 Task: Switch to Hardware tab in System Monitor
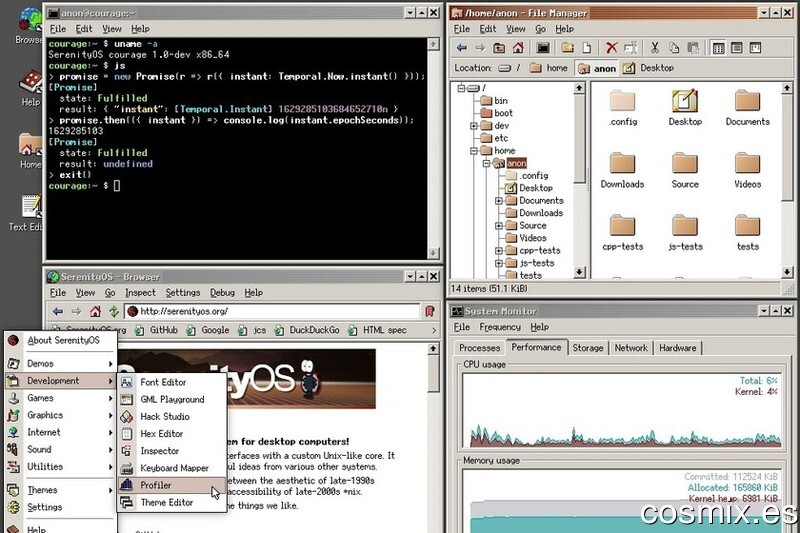tap(678, 348)
